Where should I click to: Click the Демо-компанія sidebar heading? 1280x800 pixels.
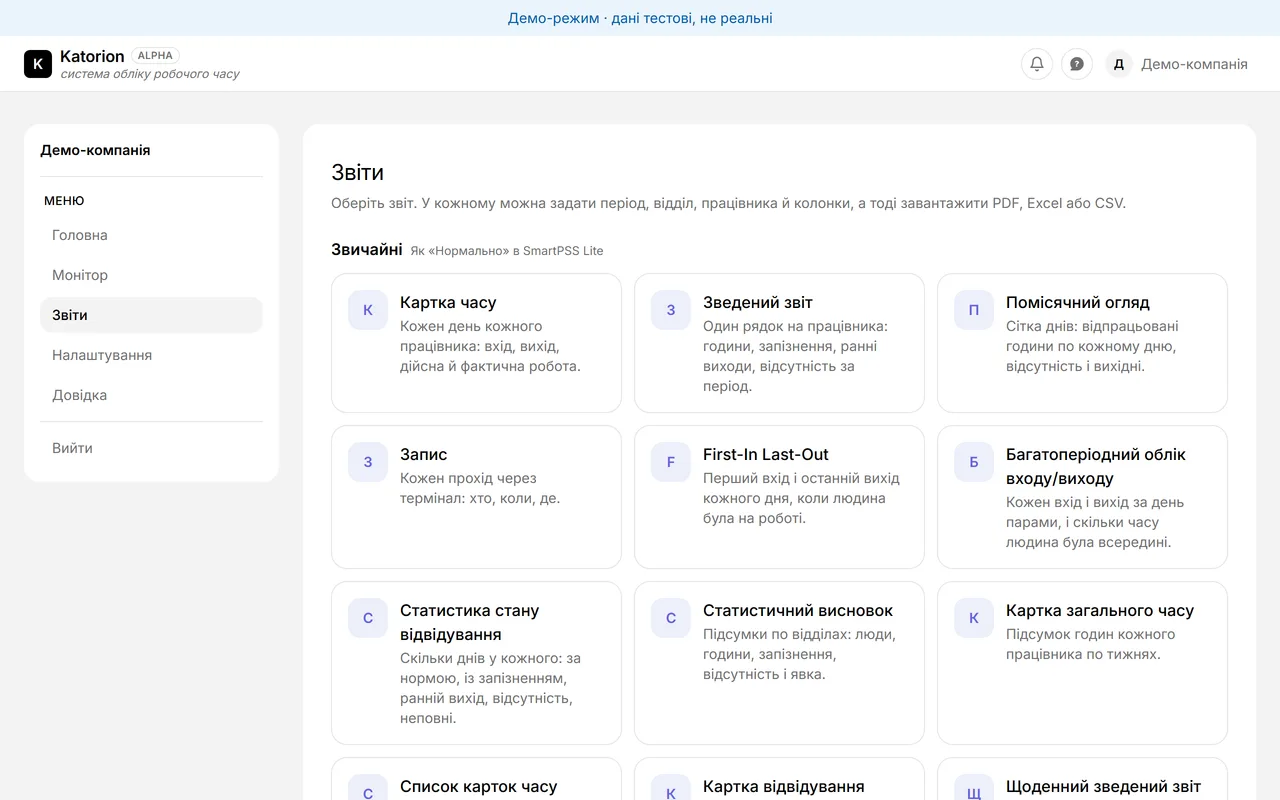[x=95, y=150]
